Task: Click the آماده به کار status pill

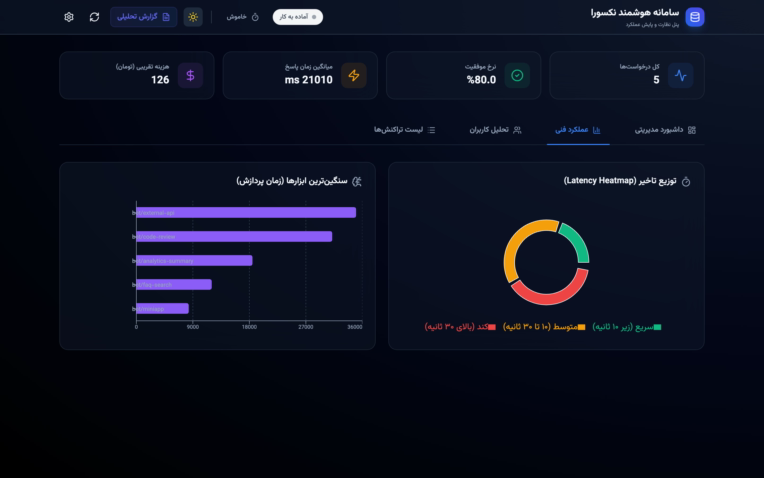Action: point(298,17)
